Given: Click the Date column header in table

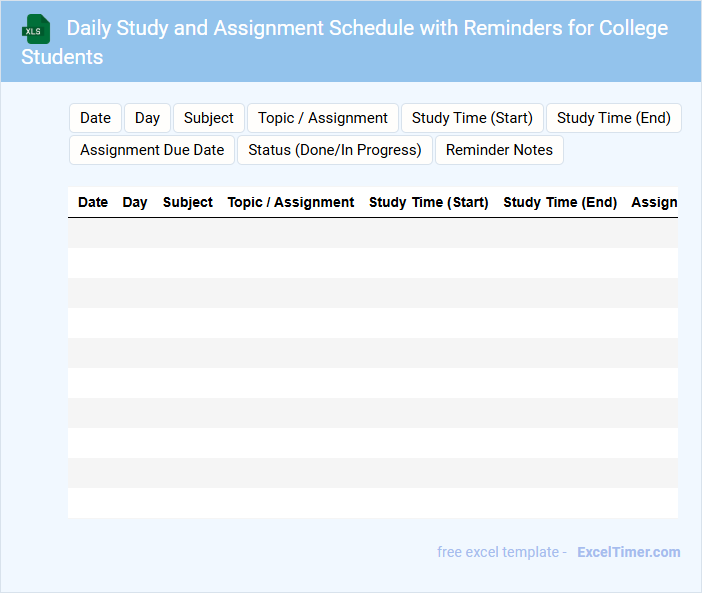Looking at the screenshot, I should pos(93,202).
